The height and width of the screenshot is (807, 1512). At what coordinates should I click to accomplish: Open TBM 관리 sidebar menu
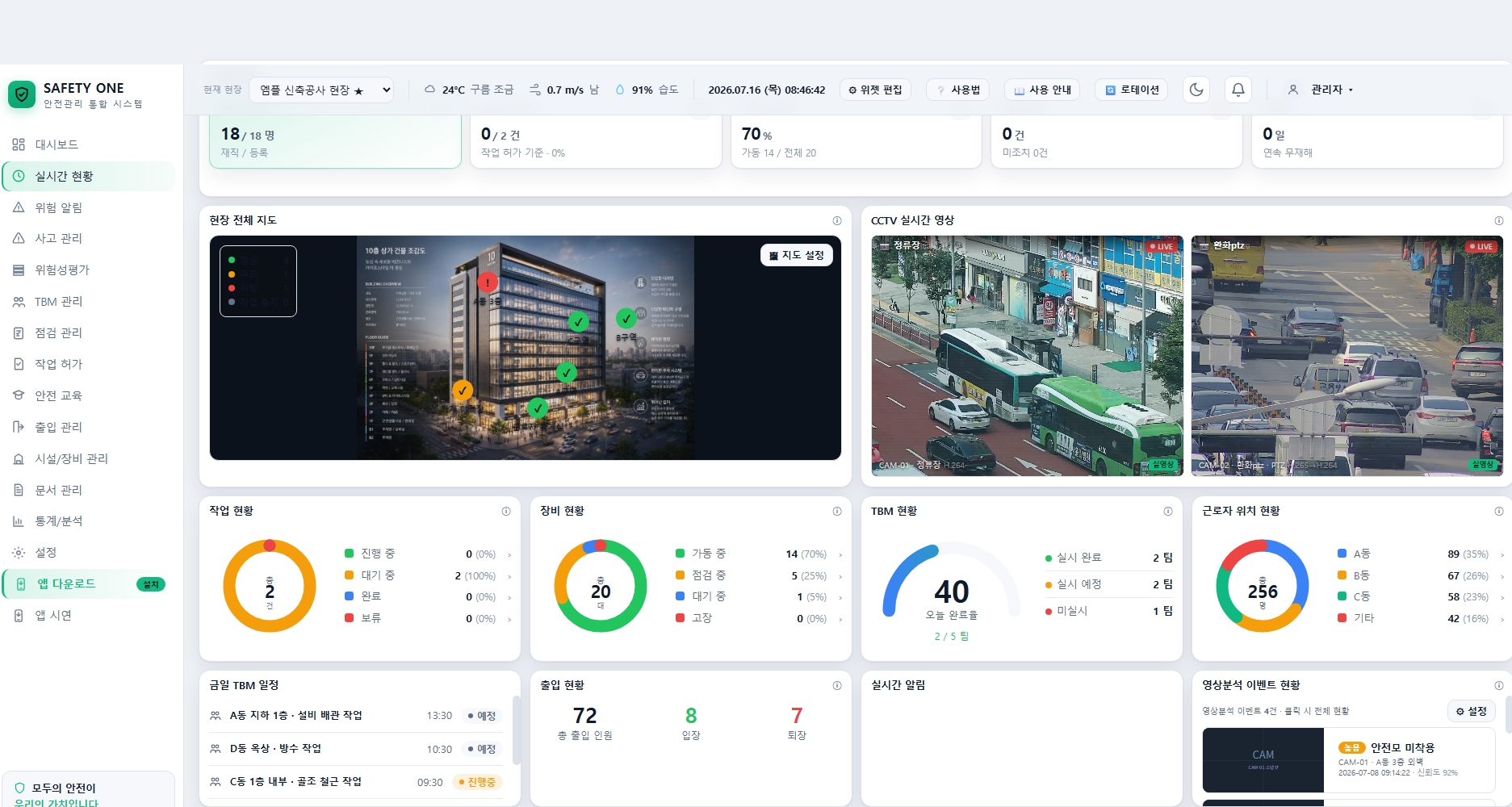(89, 301)
